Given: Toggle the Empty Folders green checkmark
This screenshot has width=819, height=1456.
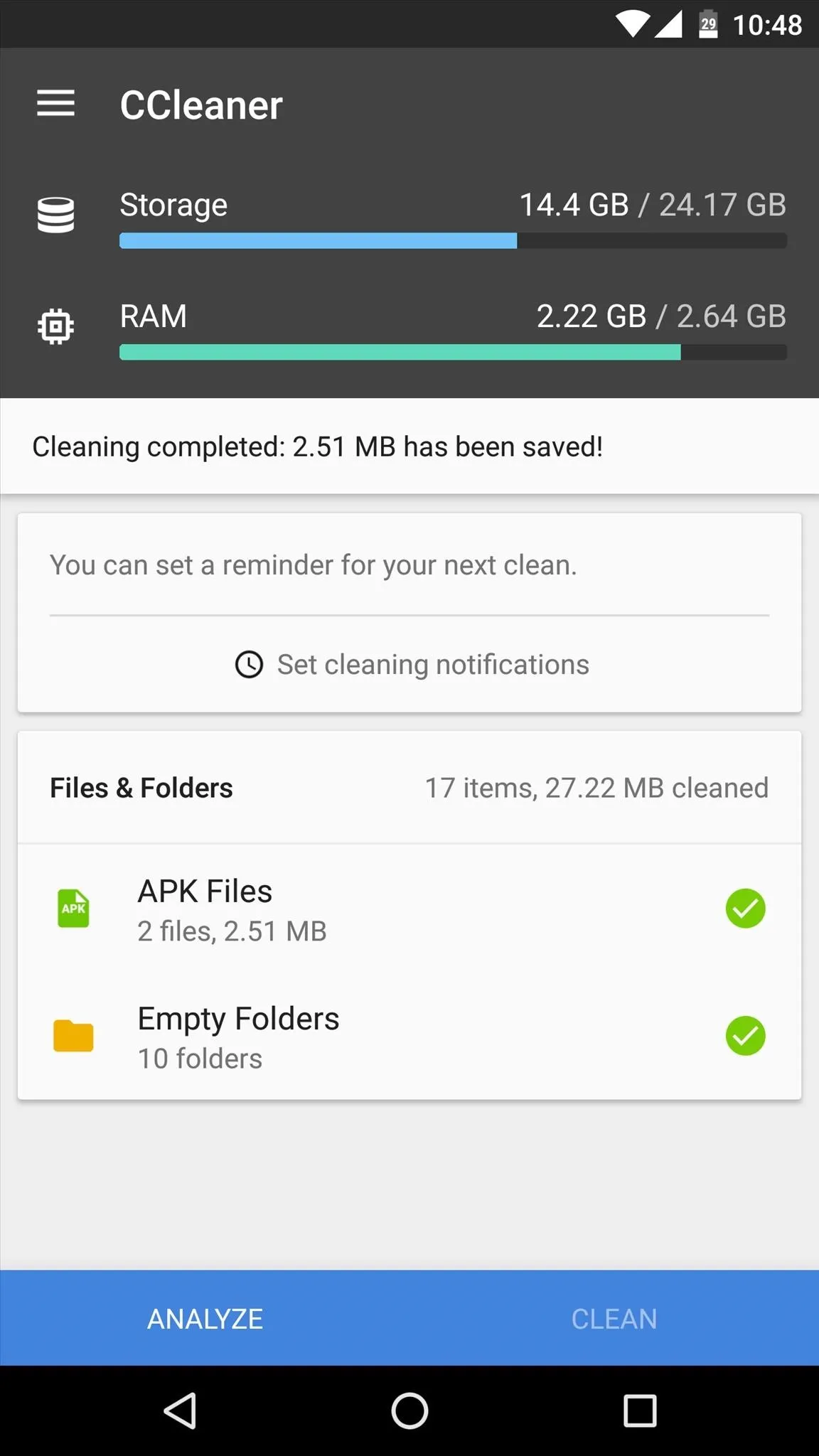Looking at the screenshot, I should 745,1036.
